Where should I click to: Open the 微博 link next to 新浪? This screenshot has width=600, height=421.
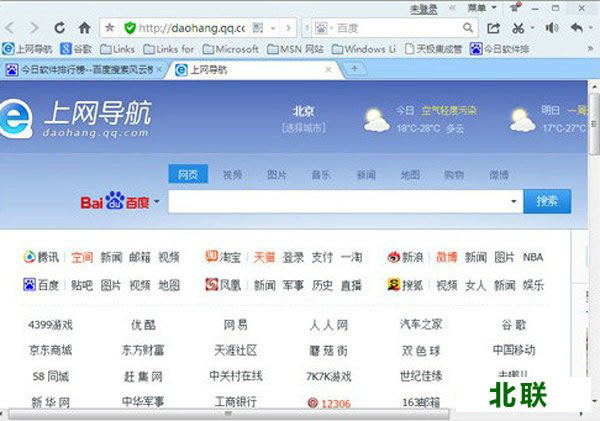(447, 257)
